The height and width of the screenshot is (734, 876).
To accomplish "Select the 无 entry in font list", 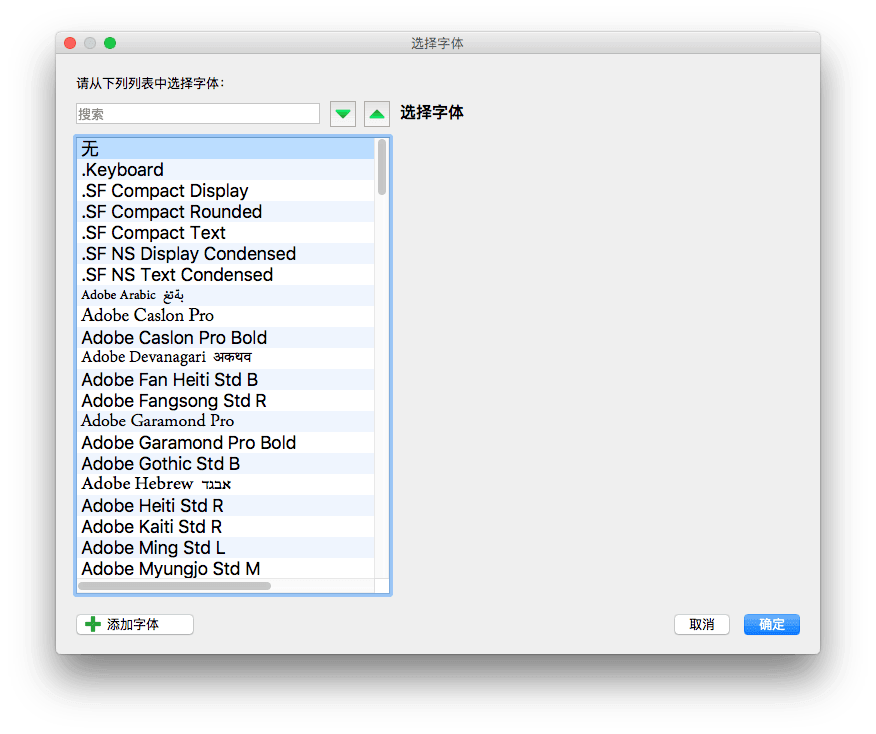I will [x=225, y=149].
